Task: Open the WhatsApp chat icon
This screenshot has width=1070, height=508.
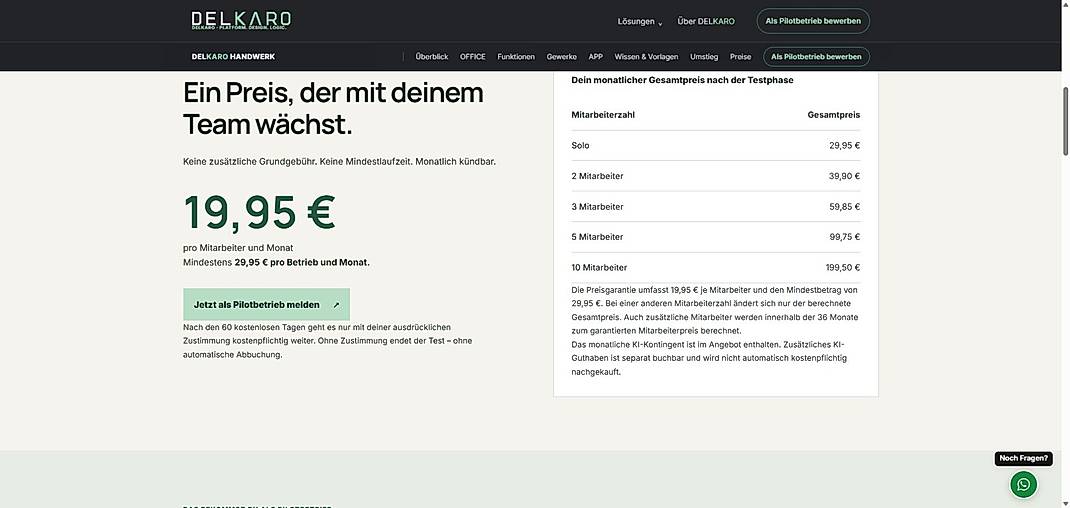Action: point(1023,484)
